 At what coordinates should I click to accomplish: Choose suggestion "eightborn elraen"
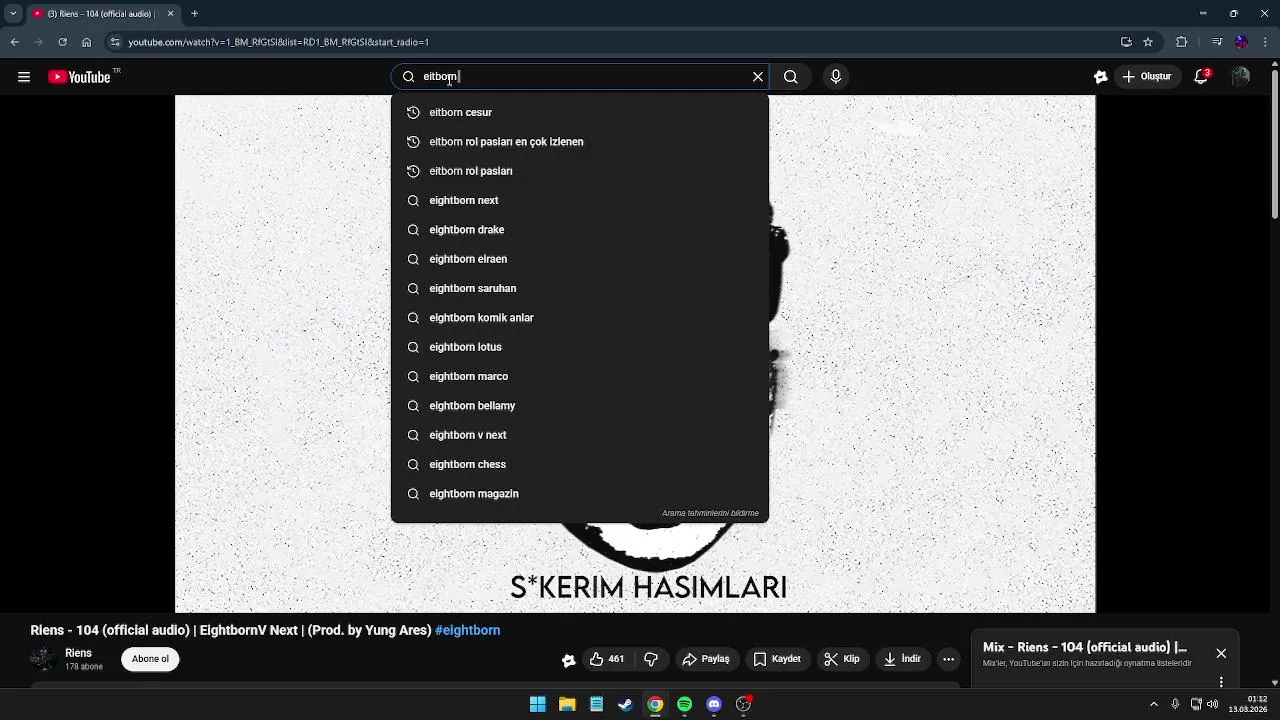(x=580, y=259)
